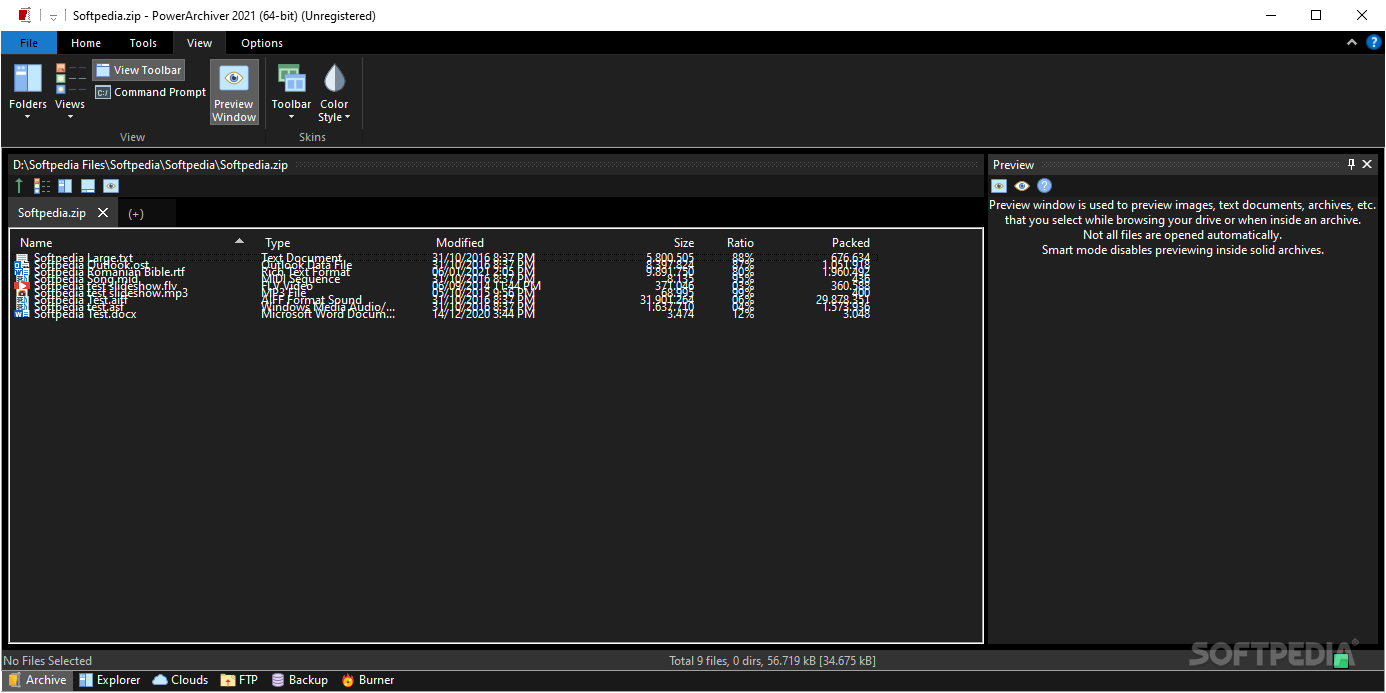Click the FTP folder icon
Viewport: 1386px width, 693px height.
coord(228,680)
